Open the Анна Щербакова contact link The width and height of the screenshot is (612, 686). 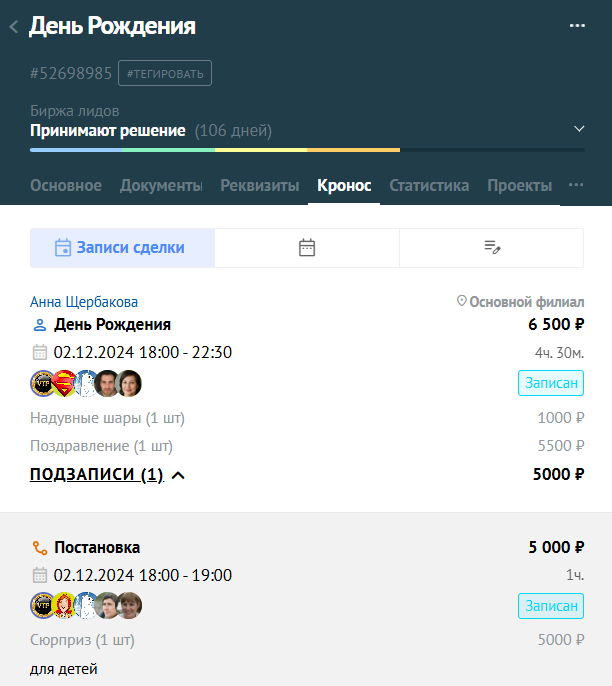[84, 302]
